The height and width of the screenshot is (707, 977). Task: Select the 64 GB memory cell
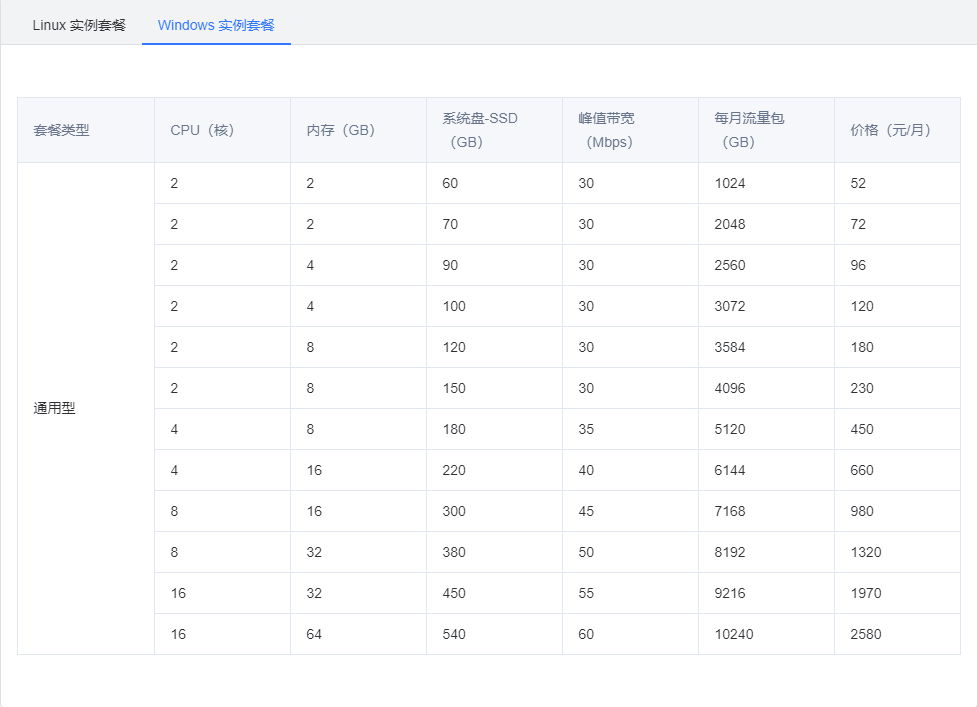(x=314, y=634)
